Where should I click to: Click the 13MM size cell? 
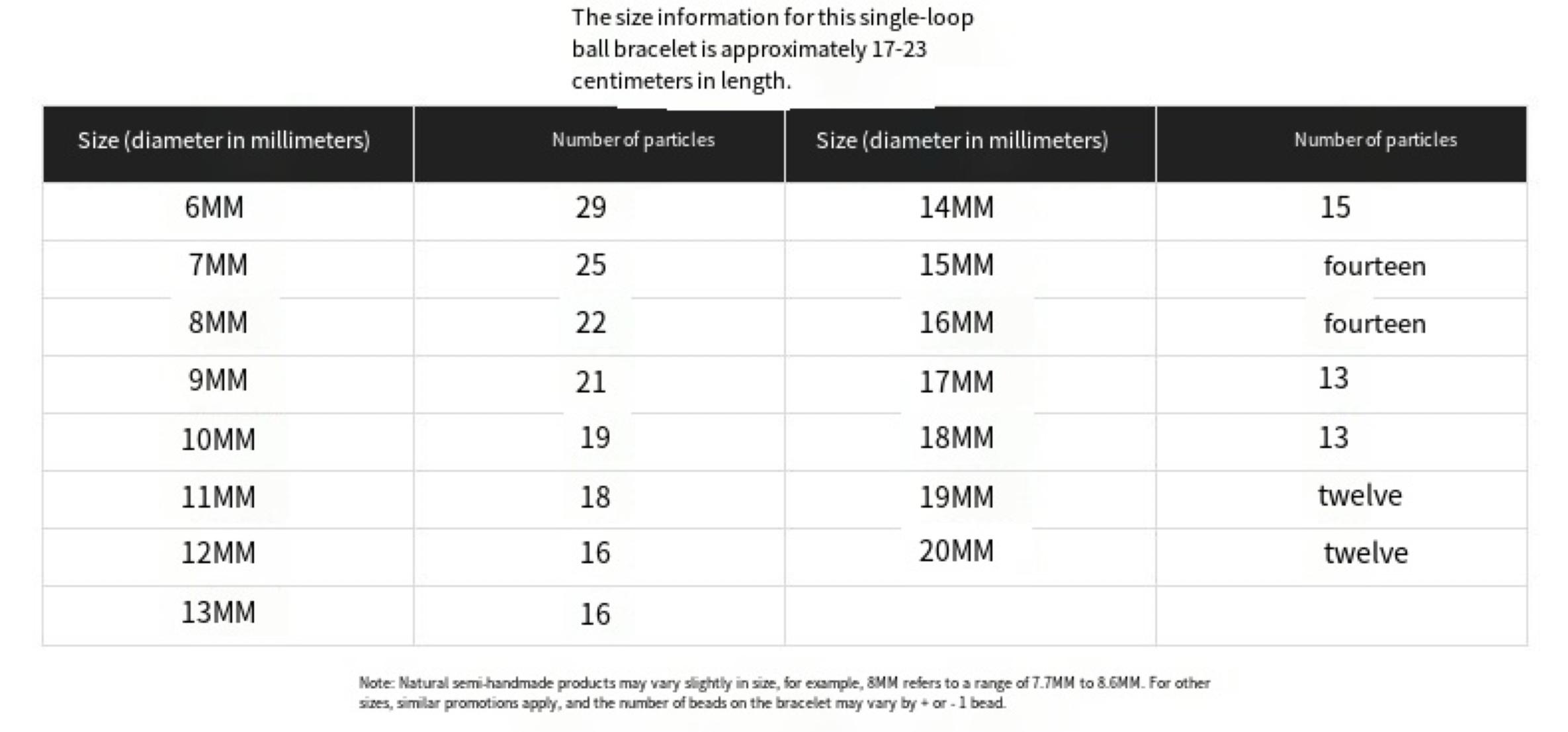coord(218,613)
